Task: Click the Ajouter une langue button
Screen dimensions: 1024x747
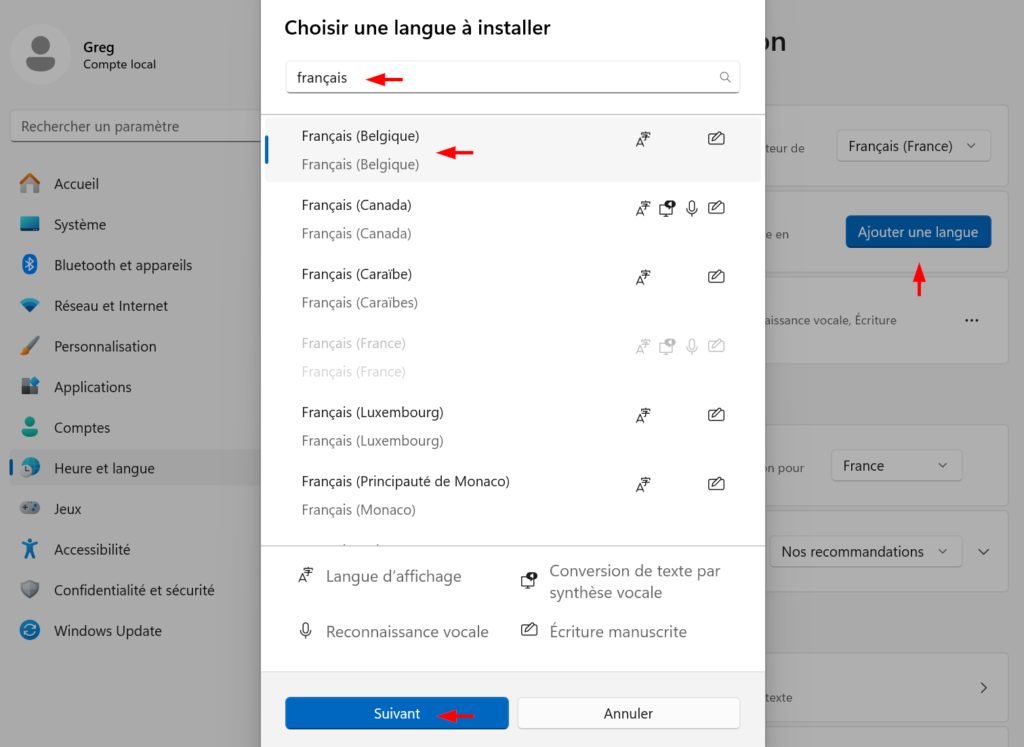Action: 918,232
